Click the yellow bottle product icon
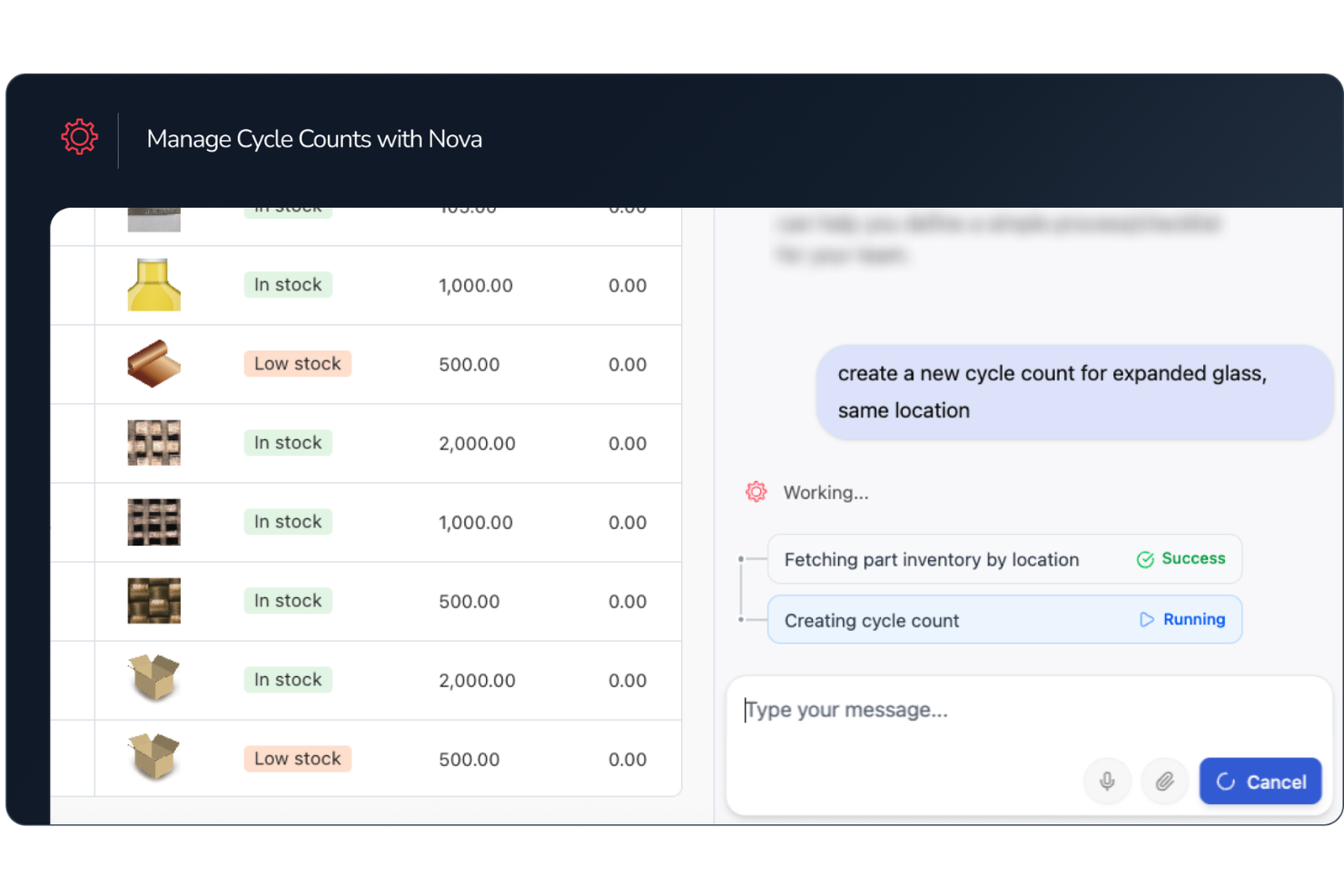The image size is (1344, 896). 153,284
